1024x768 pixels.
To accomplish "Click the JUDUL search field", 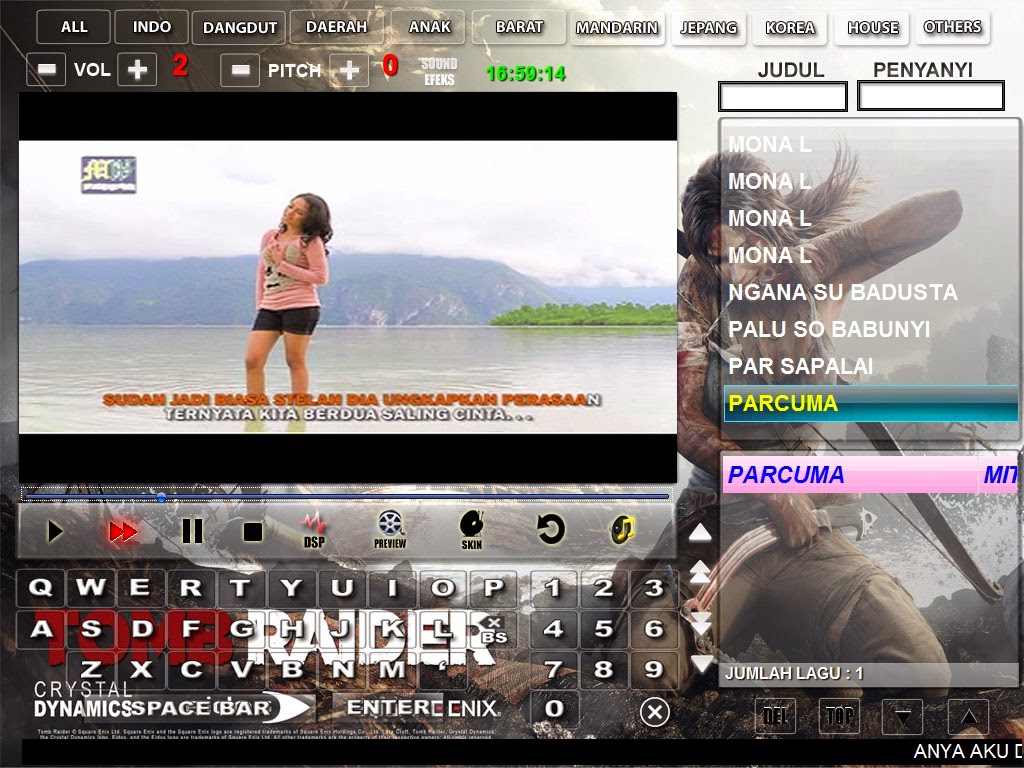I will (782, 97).
